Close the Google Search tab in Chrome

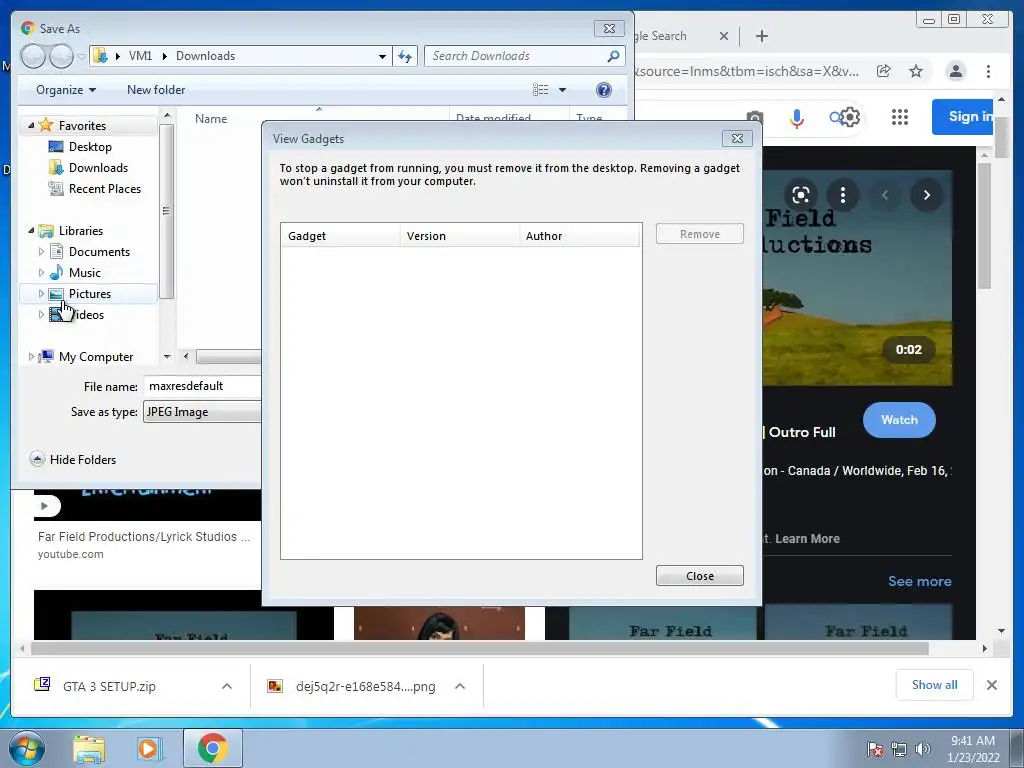(x=724, y=36)
